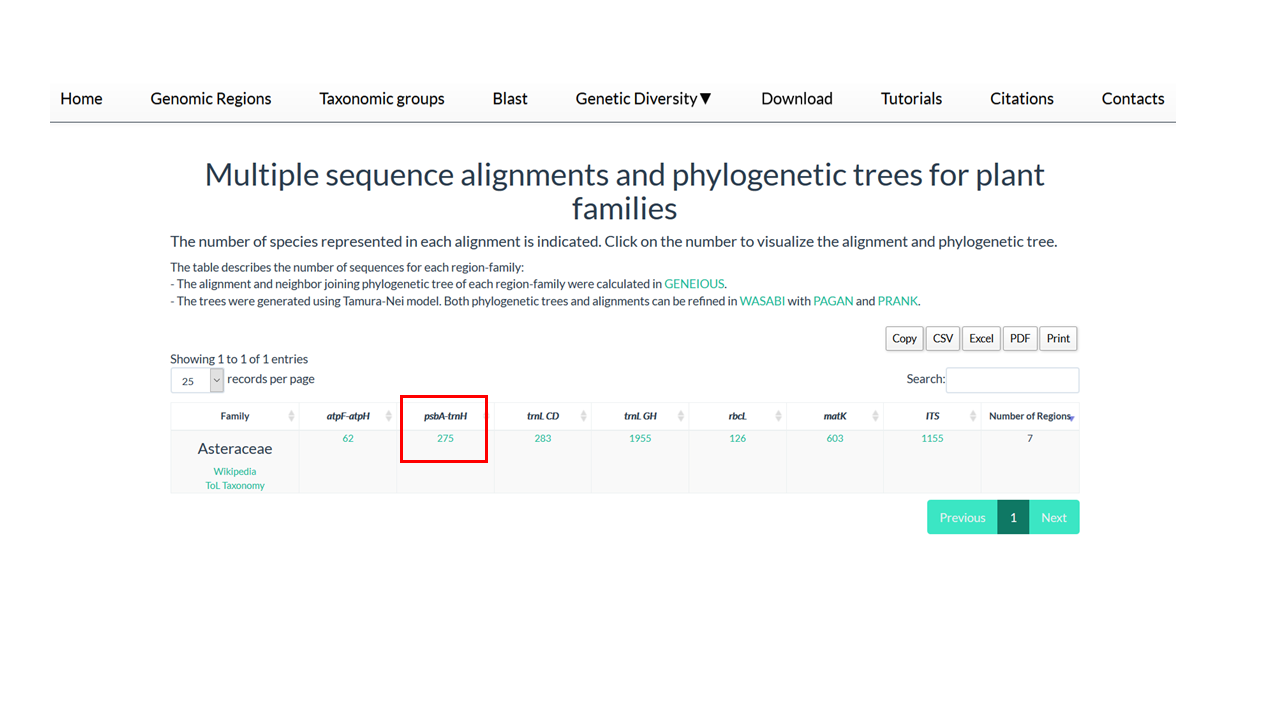Go to Genomic Regions page
The height and width of the screenshot is (720, 1280).
click(x=211, y=98)
